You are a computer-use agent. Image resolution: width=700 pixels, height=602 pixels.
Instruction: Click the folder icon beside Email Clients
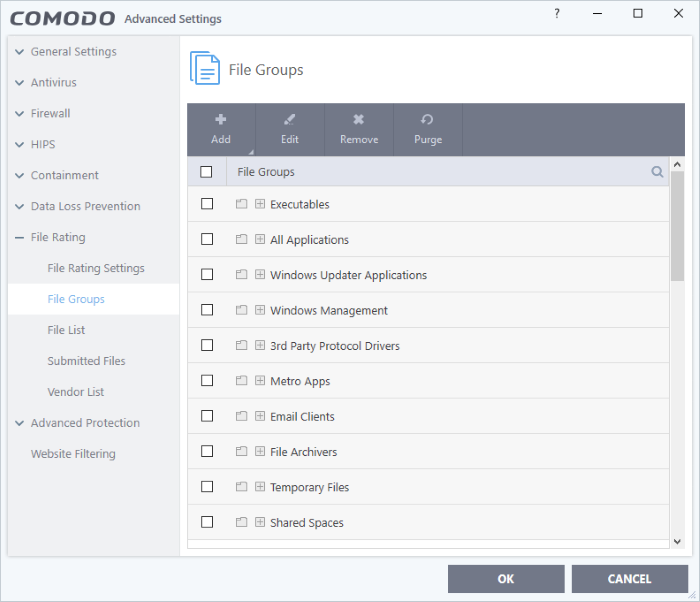tap(242, 416)
